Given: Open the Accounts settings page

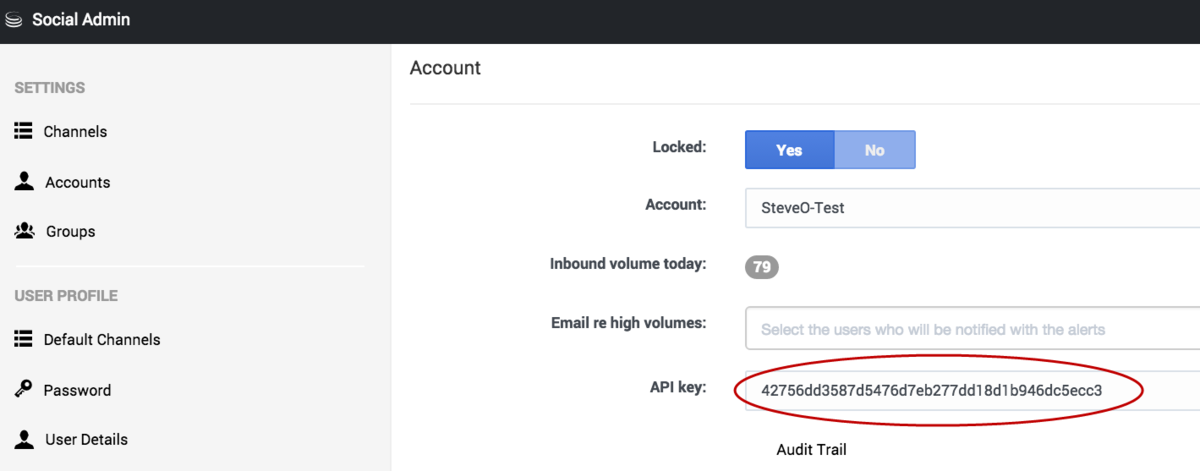Looking at the screenshot, I should point(78,182).
